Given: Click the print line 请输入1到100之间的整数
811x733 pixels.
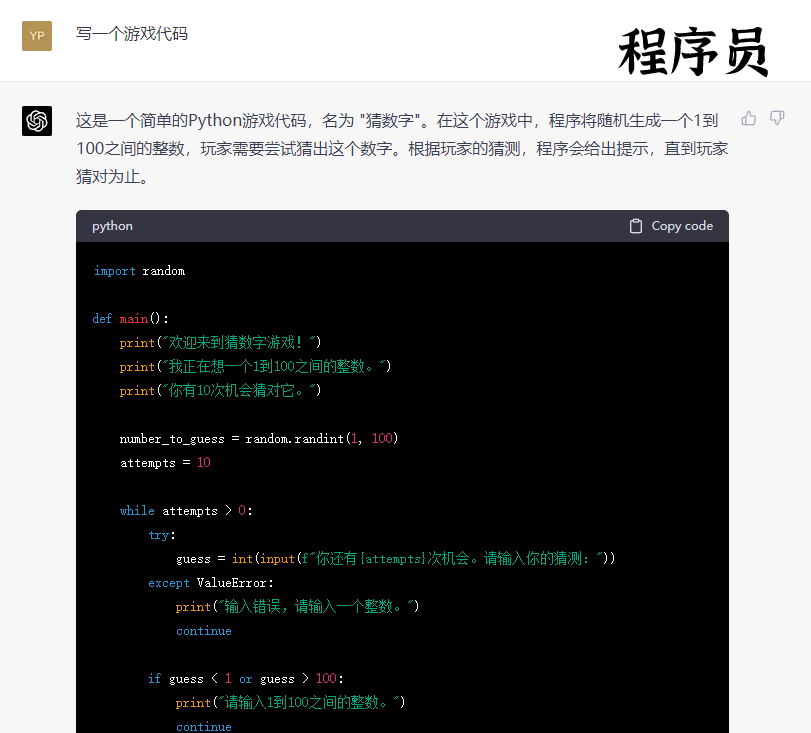Looking at the screenshot, I should click(290, 702).
